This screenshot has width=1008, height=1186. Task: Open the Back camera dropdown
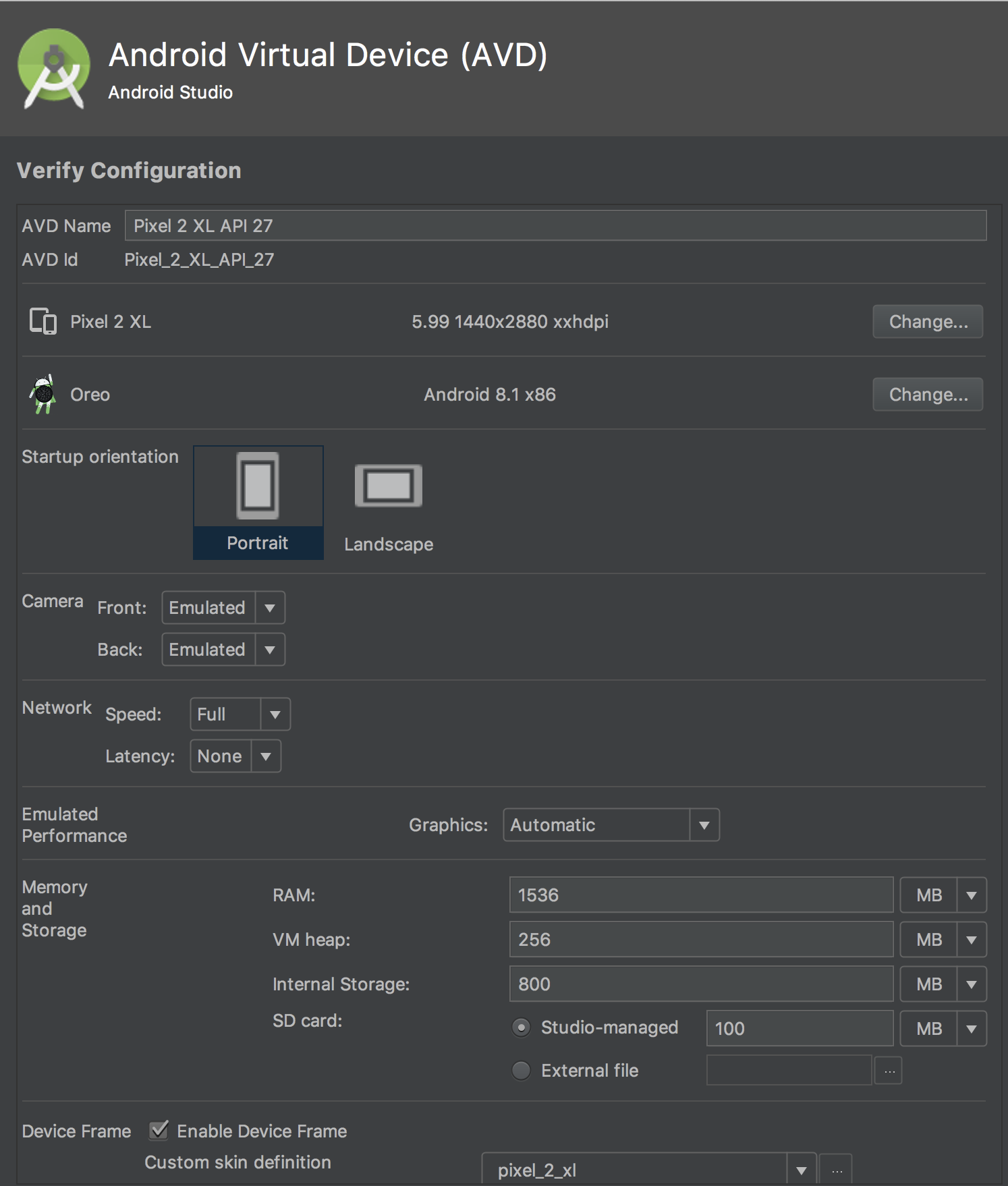point(223,650)
